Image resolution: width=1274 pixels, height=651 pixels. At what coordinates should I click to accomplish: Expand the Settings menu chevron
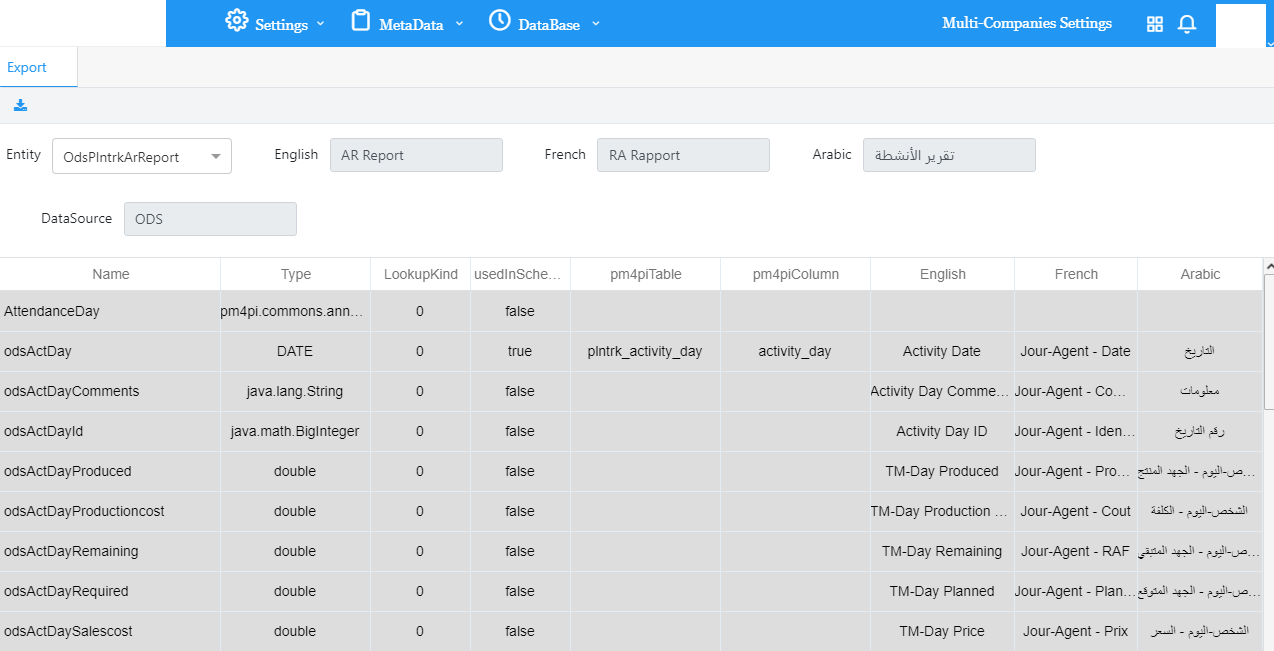pyautogui.click(x=321, y=24)
